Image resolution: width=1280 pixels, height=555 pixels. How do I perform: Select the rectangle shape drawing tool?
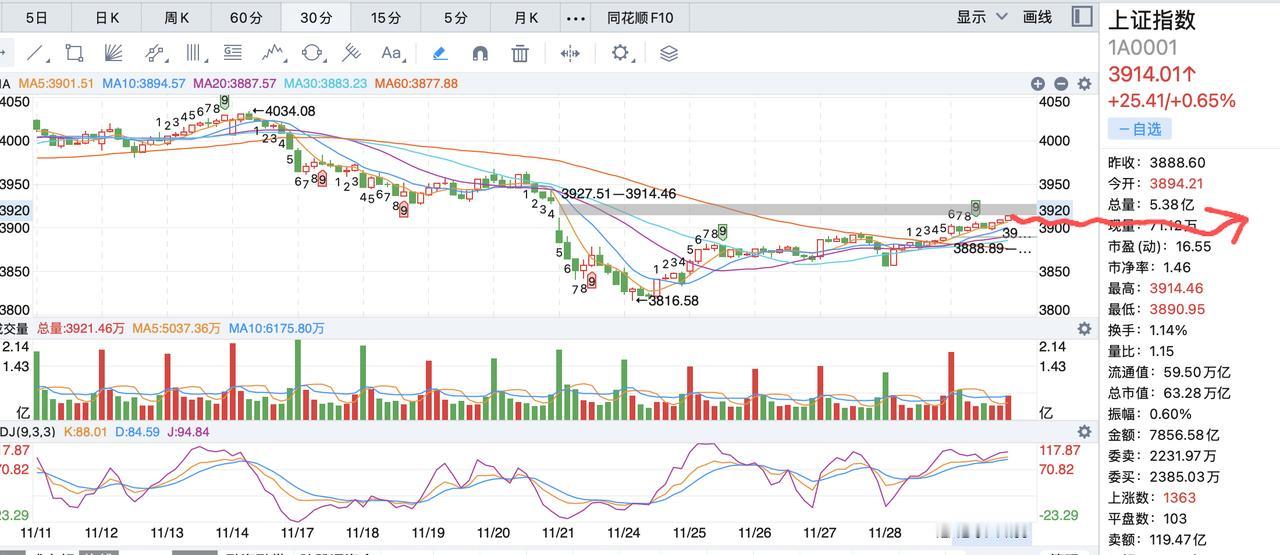(x=74, y=53)
